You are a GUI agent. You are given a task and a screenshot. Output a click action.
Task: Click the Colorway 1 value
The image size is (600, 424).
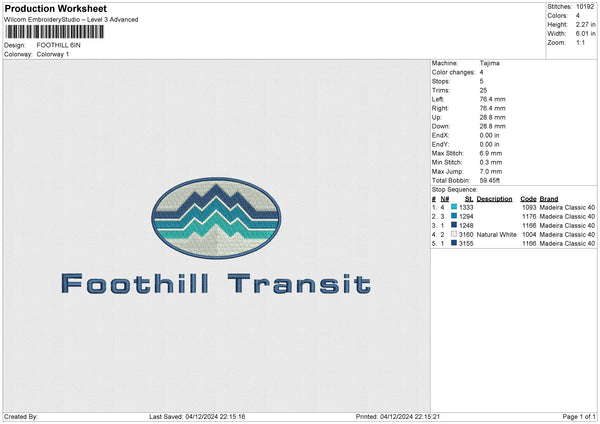[53, 54]
